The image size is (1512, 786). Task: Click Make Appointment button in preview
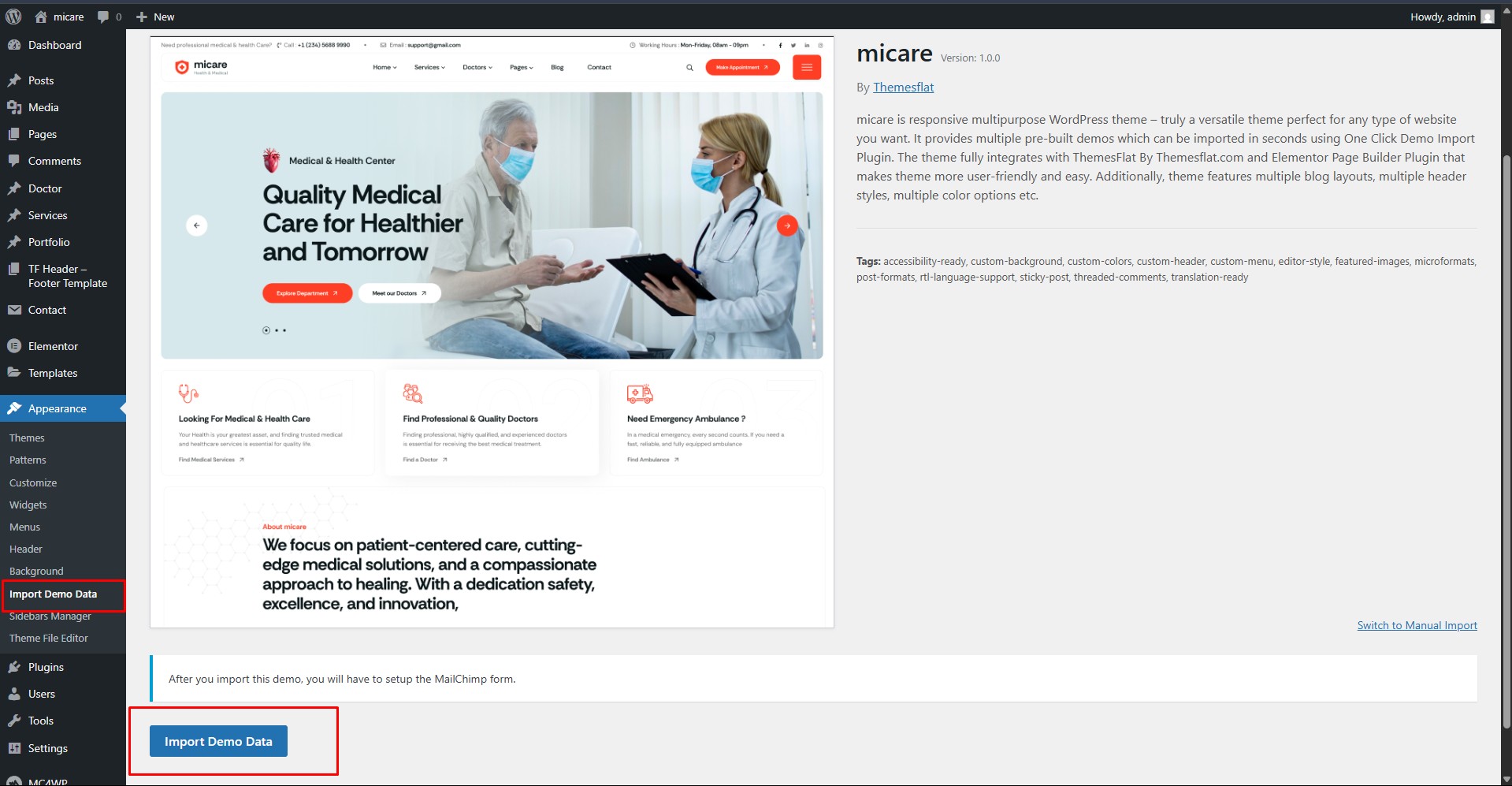[742, 67]
